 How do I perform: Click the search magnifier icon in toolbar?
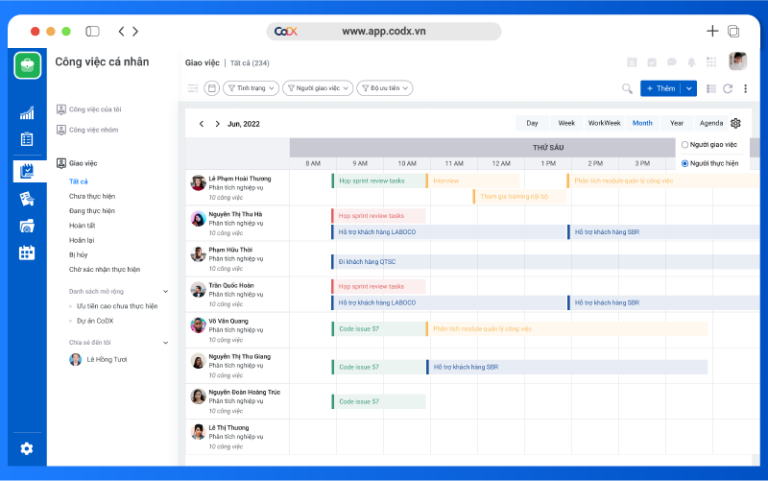(627, 88)
